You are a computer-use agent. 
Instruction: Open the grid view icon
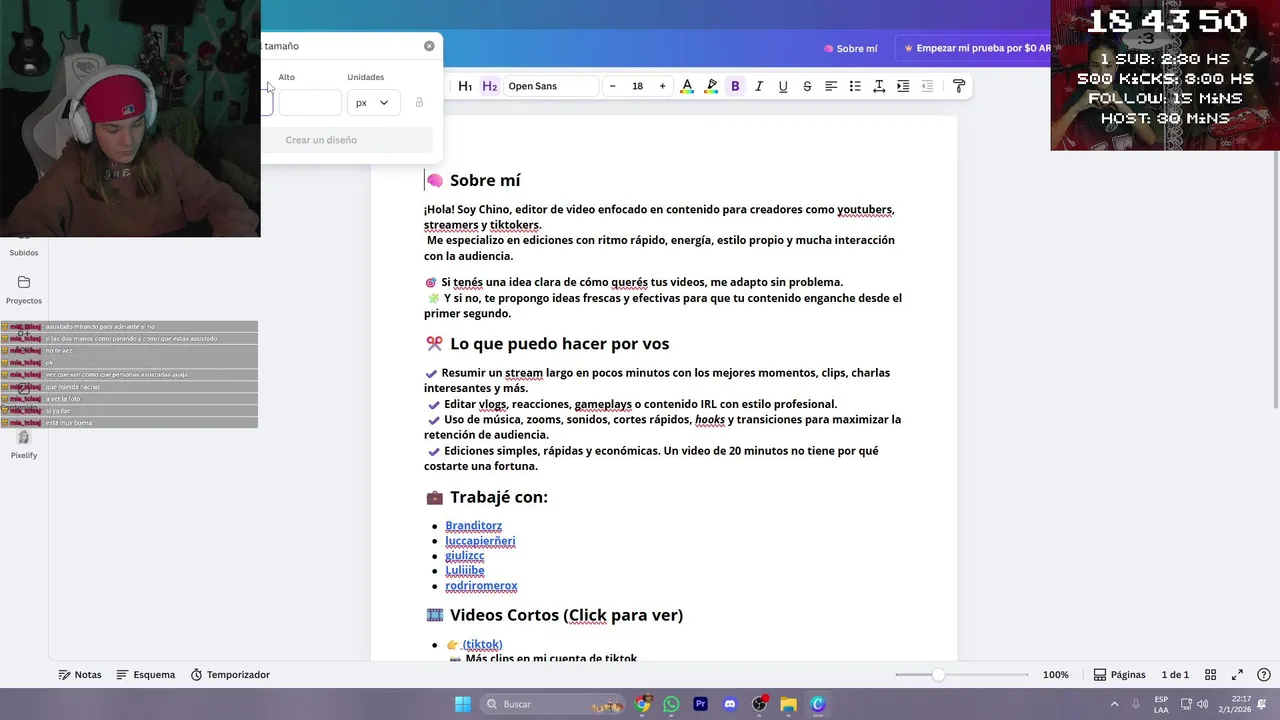(x=1210, y=675)
